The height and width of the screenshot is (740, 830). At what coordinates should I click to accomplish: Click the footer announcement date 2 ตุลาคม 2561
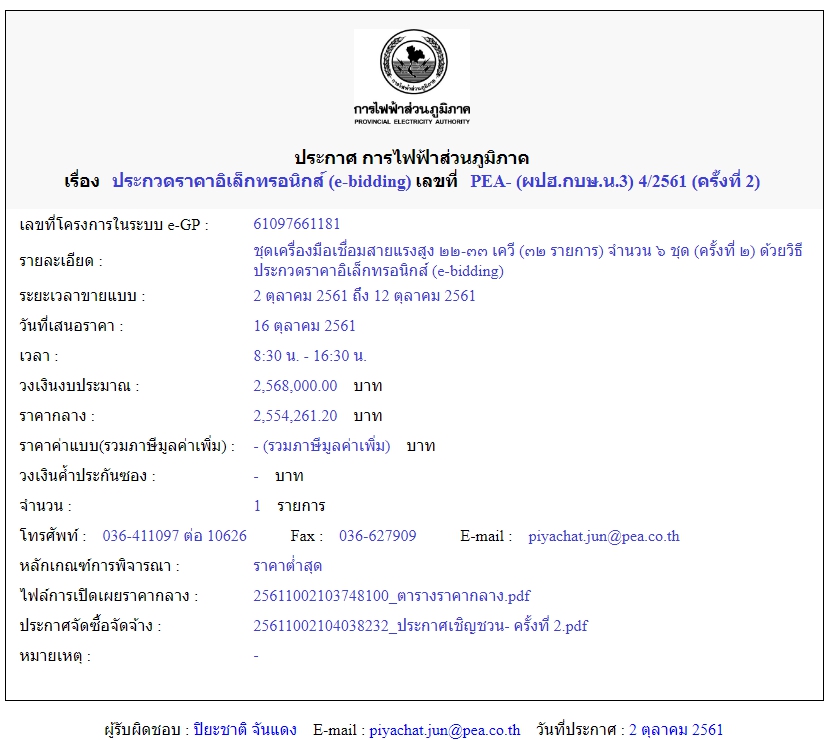point(676,729)
